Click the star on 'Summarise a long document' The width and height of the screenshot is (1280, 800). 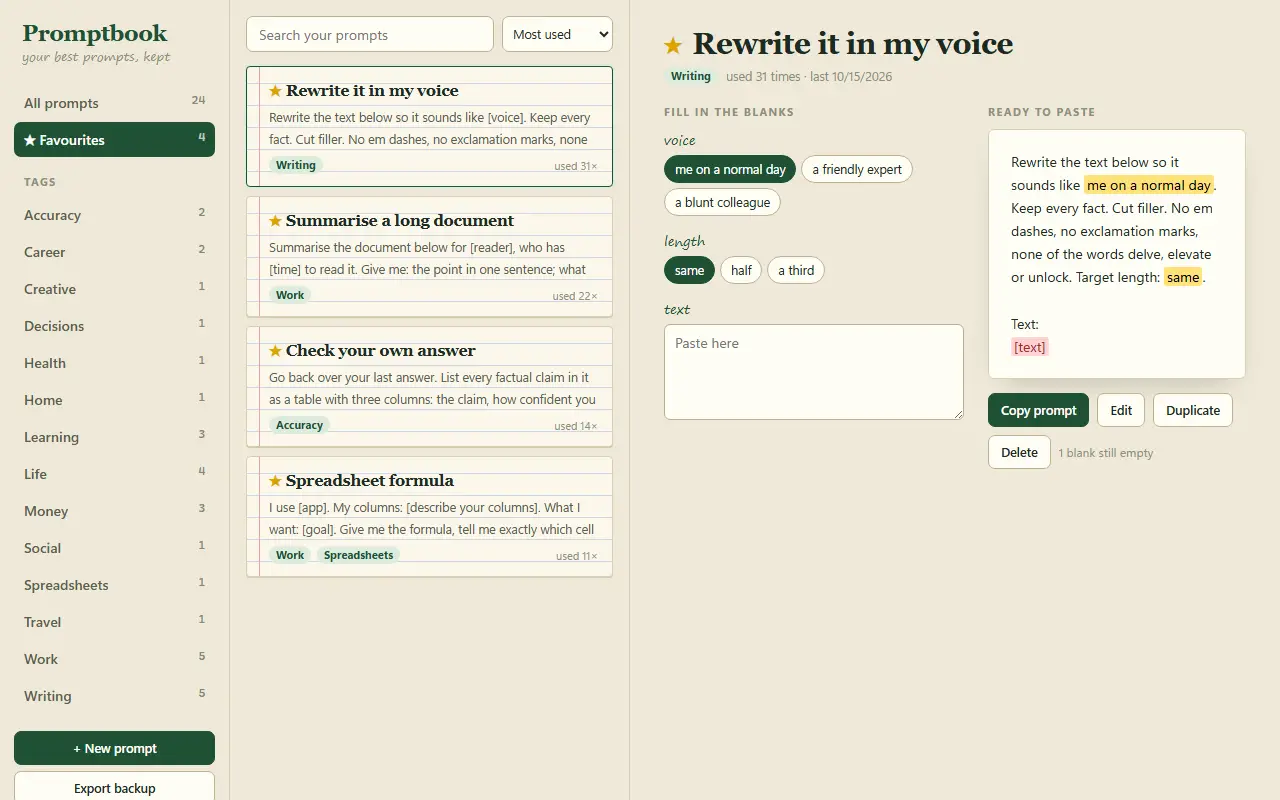pyautogui.click(x=275, y=221)
